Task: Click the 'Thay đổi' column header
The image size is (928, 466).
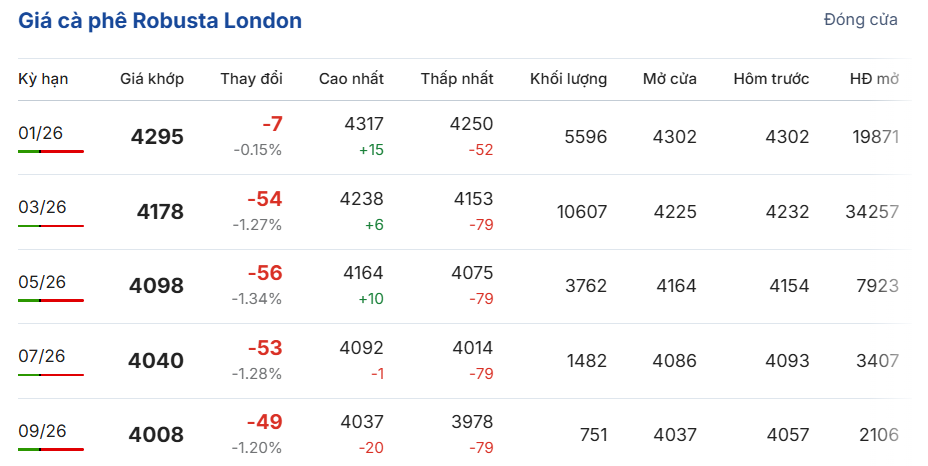Action: coord(252,79)
